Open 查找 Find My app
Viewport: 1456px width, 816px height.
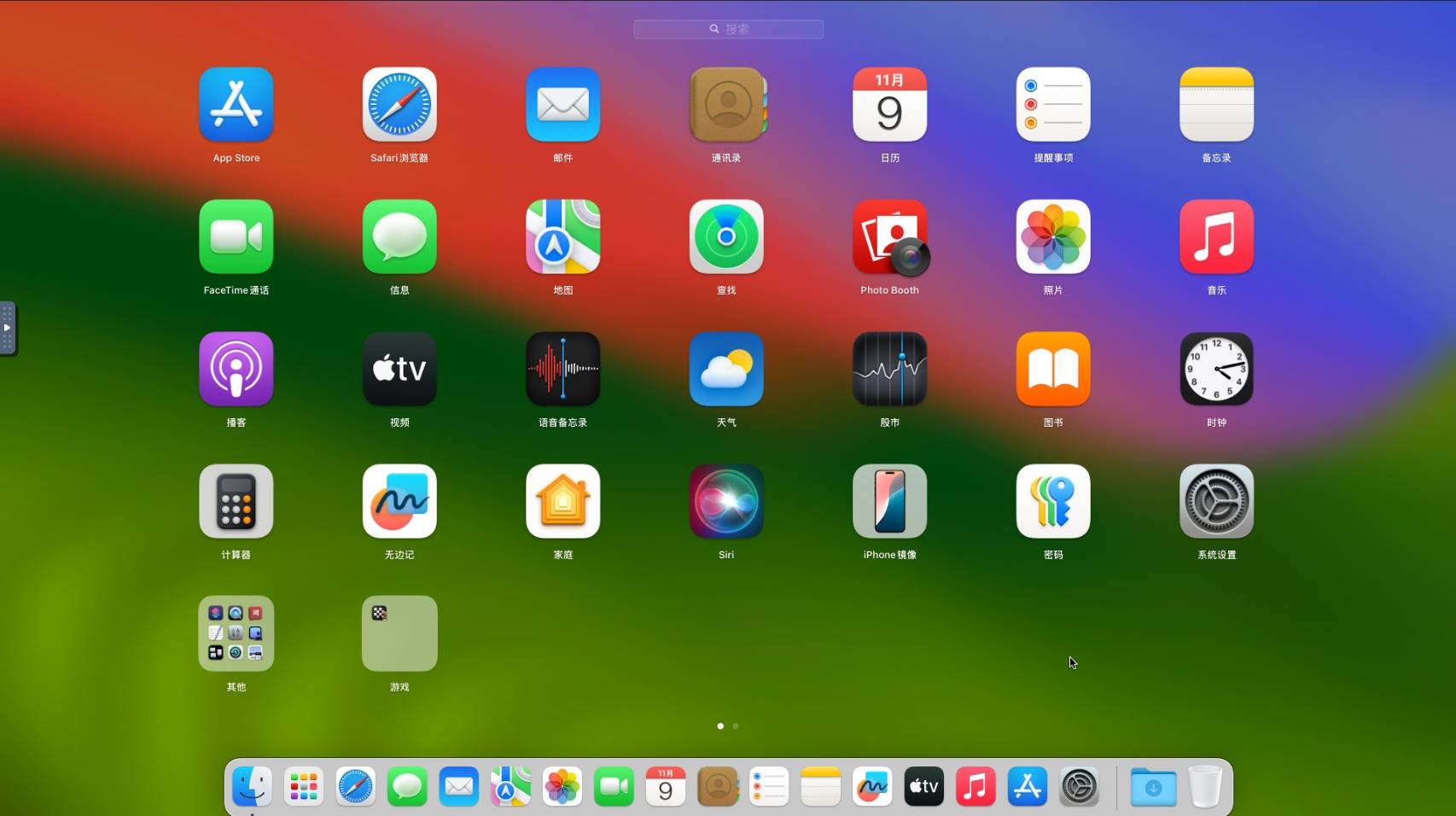(x=726, y=236)
